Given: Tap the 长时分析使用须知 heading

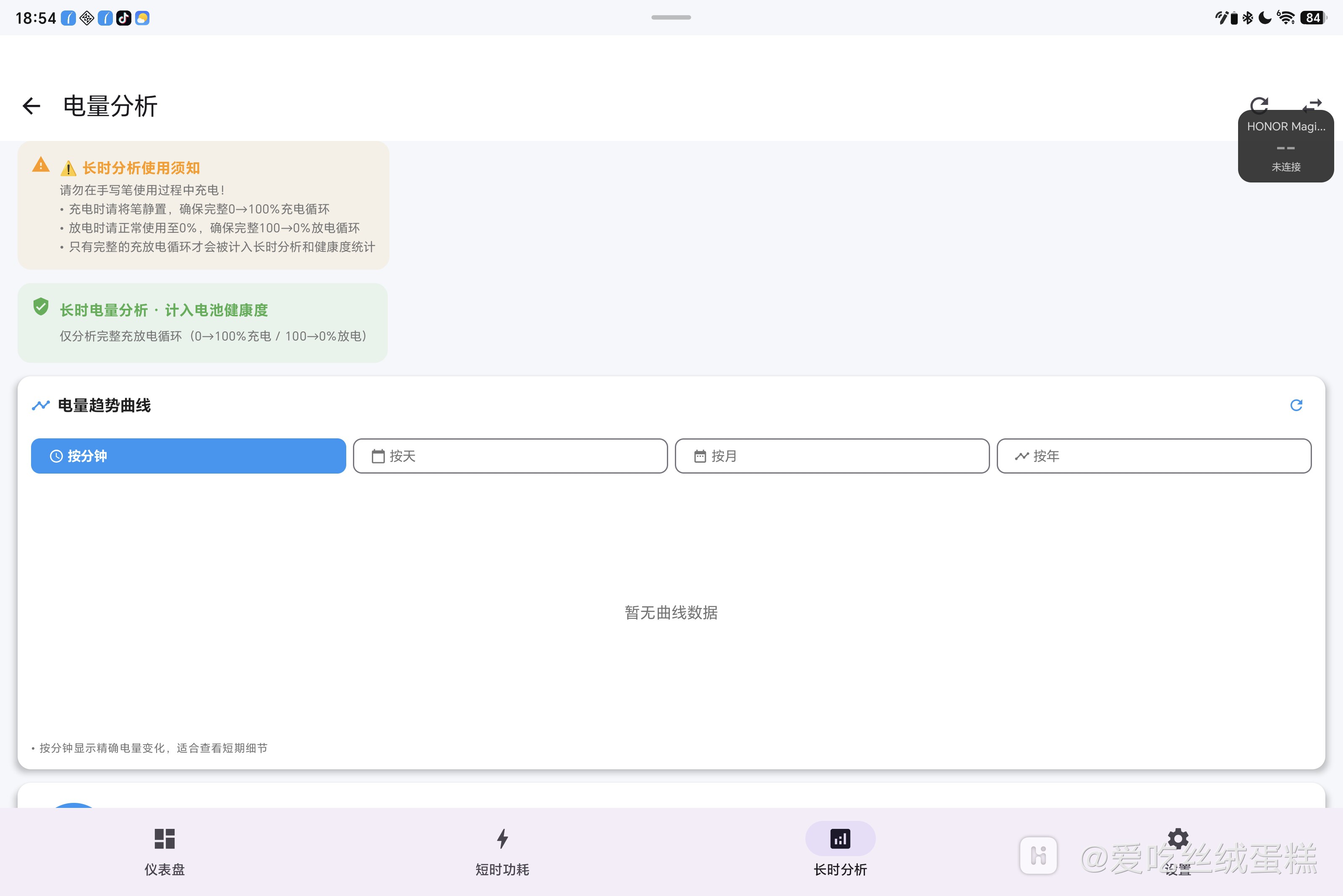Looking at the screenshot, I should [x=141, y=168].
